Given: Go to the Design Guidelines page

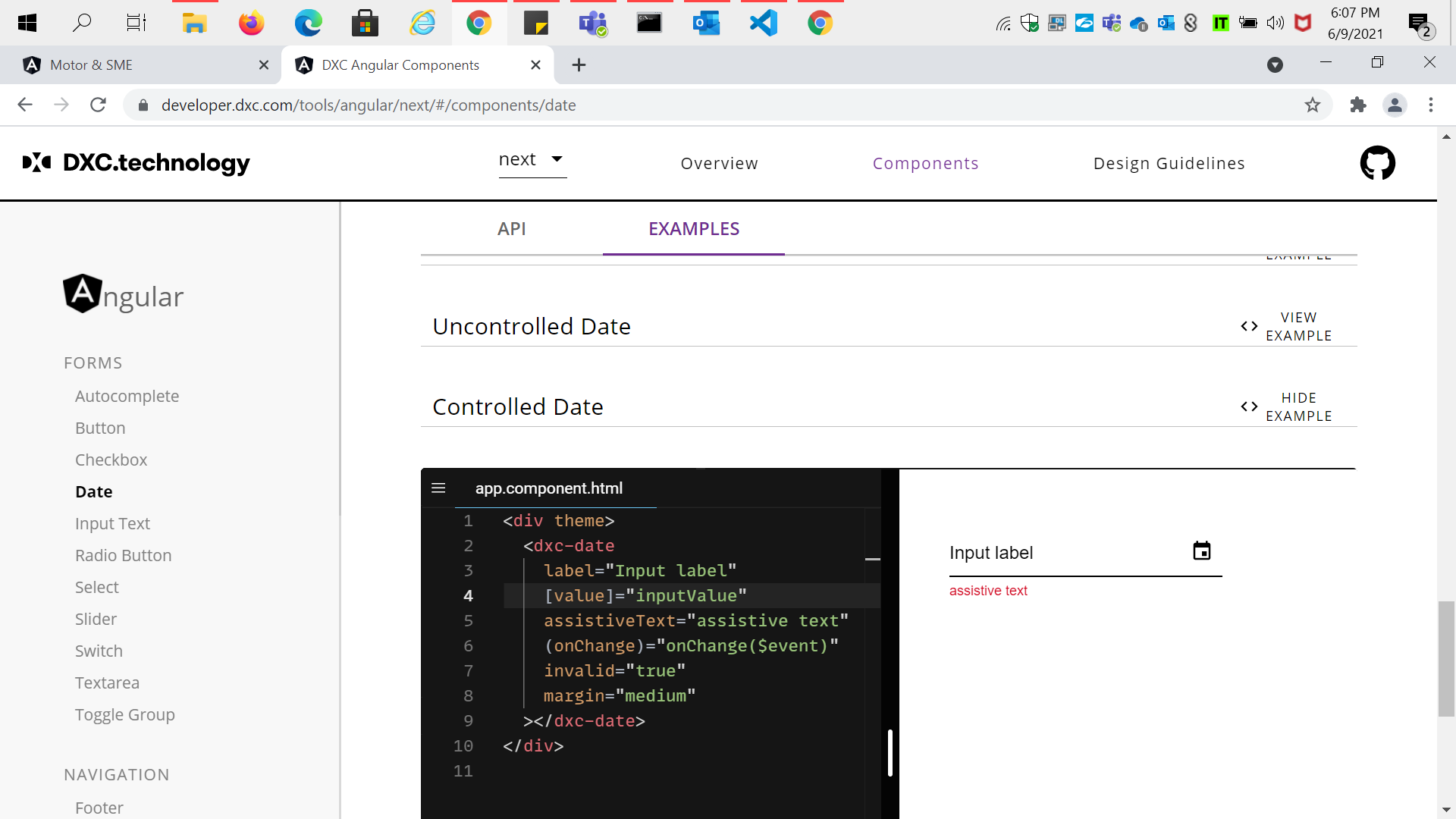Looking at the screenshot, I should 1169,164.
